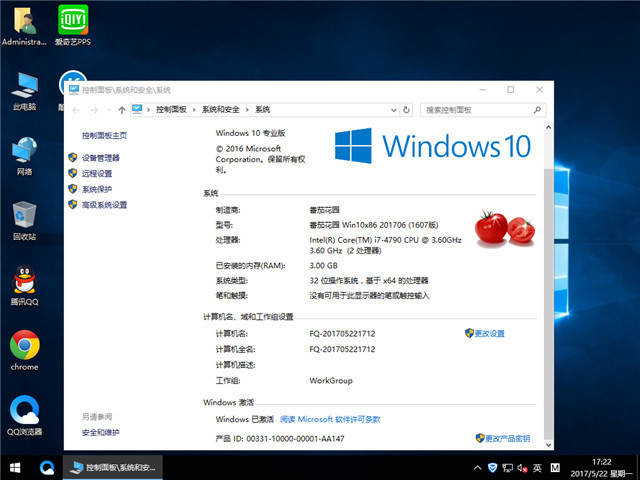Select 控制面板 breadcrumb in address bar

[x=171, y=109]
